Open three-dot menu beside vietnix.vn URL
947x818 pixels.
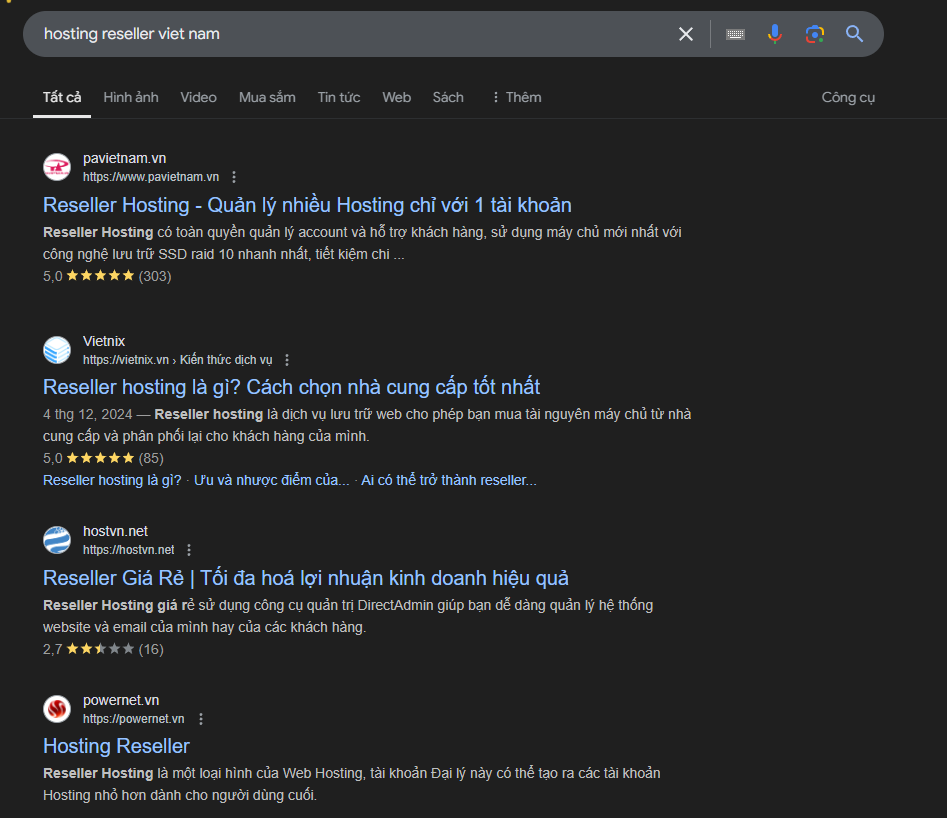[x=287, y=360]
